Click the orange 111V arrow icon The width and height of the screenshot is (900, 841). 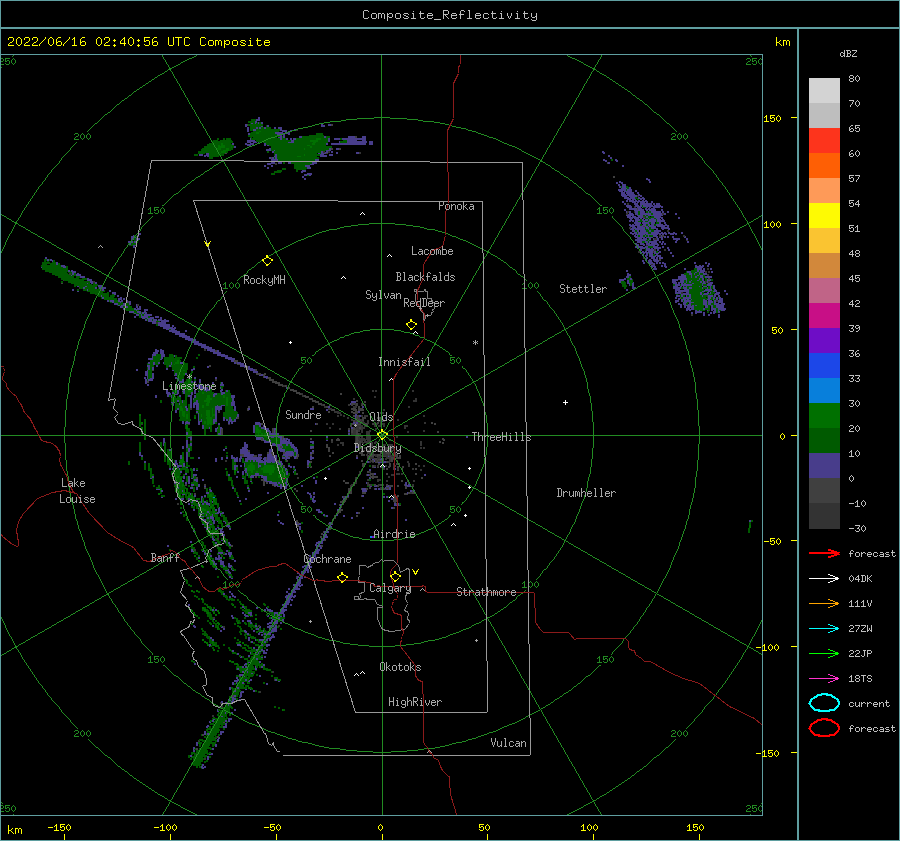click(x=824, y=603)
